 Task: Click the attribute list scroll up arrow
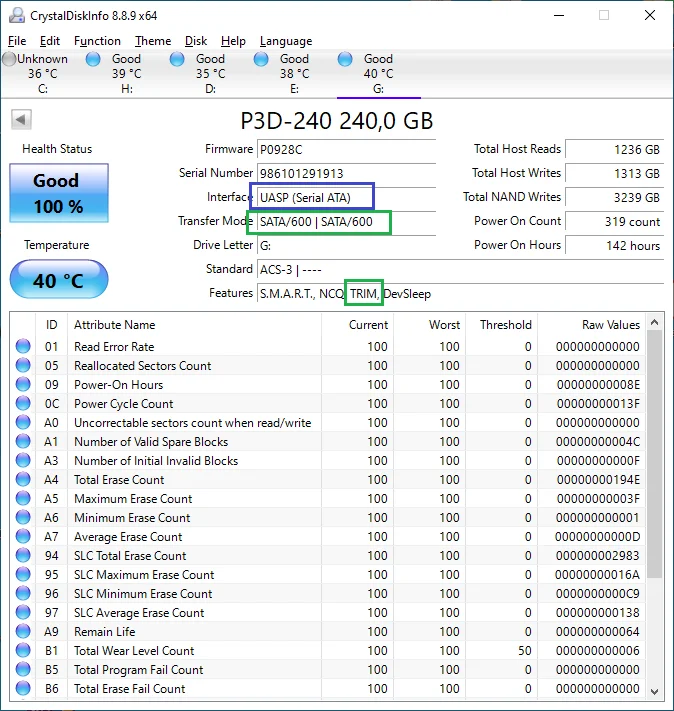(x=654, y=322)
